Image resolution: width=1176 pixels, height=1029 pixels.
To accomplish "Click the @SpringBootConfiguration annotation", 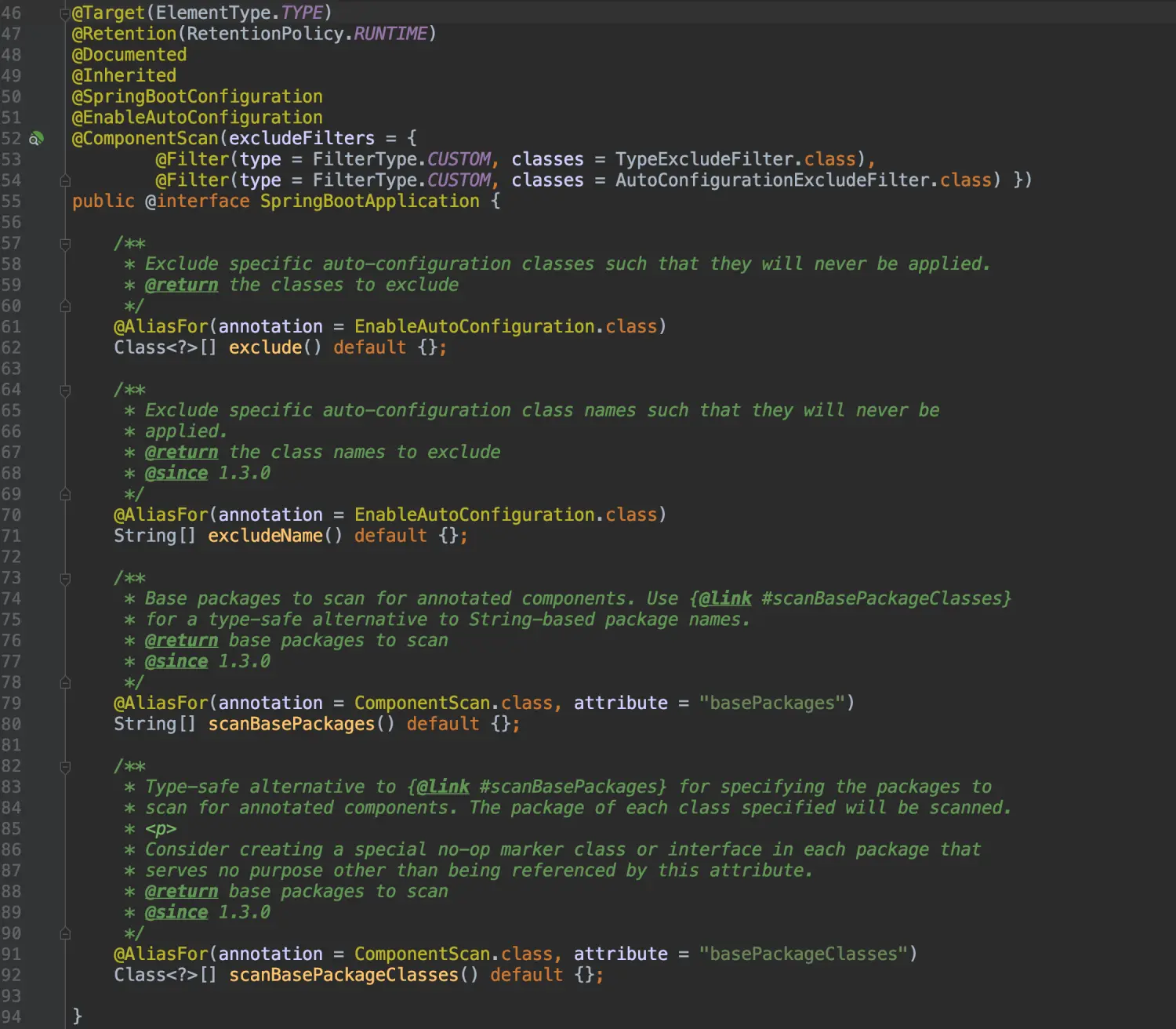I will coord(198,96).
